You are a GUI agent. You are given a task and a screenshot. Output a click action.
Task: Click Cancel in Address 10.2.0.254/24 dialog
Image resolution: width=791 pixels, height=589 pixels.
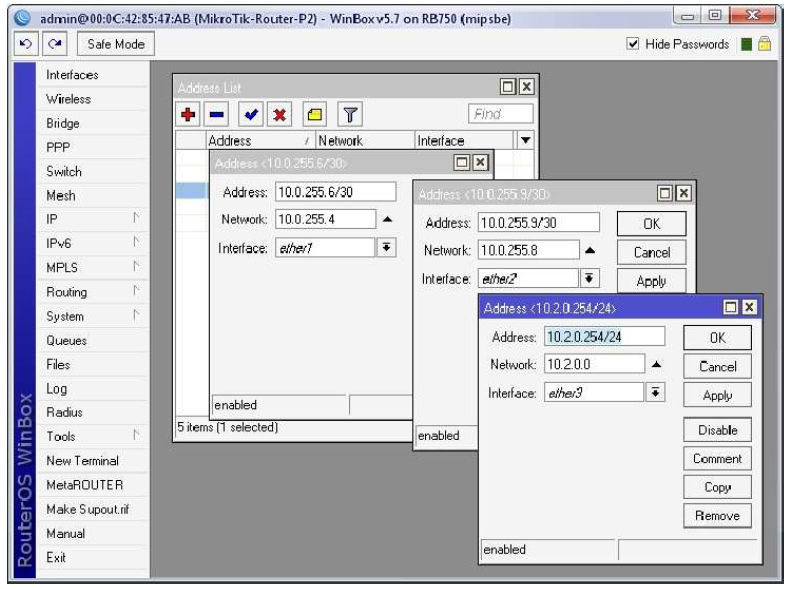click(x=717, y=366)
